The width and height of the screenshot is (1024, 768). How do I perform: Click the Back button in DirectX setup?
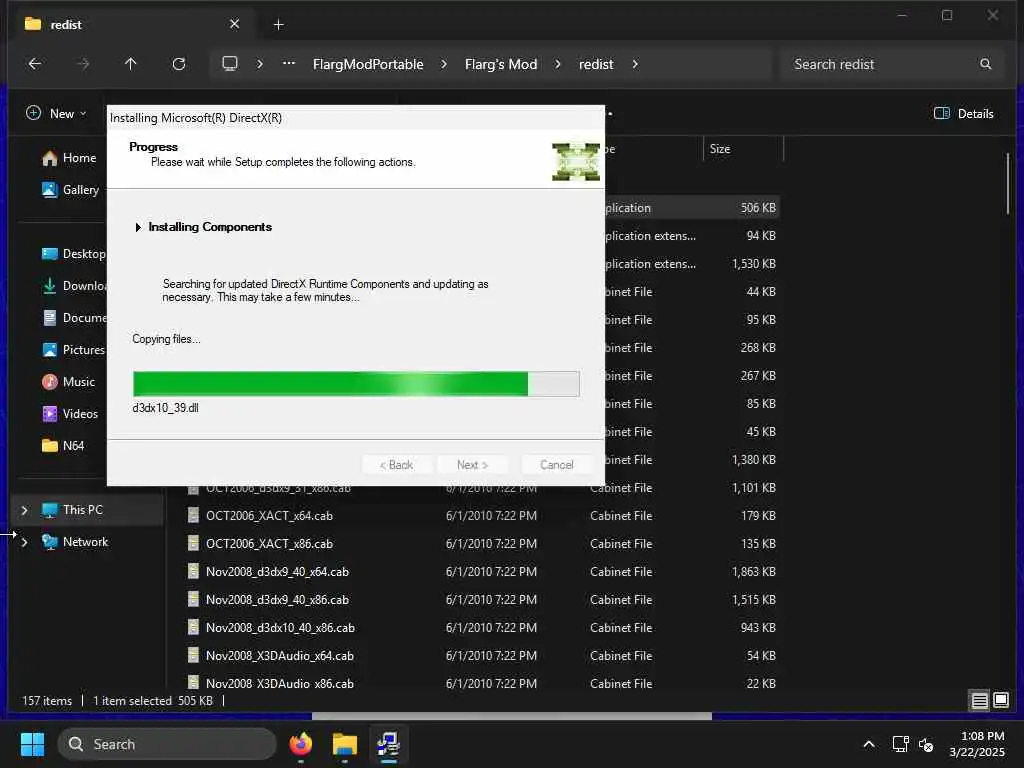[x=396, y=465]
